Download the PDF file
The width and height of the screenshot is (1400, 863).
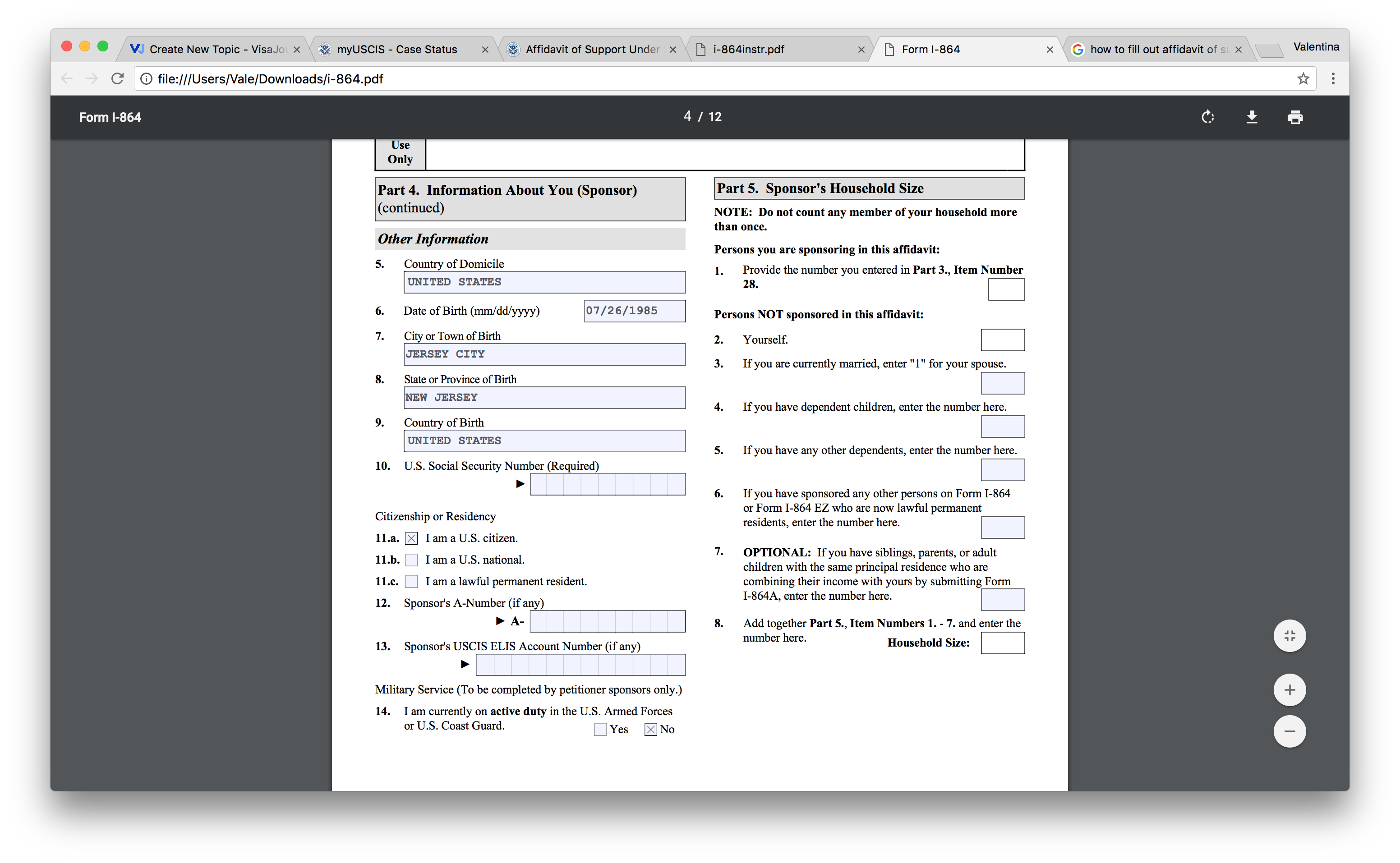[1252, 117]
